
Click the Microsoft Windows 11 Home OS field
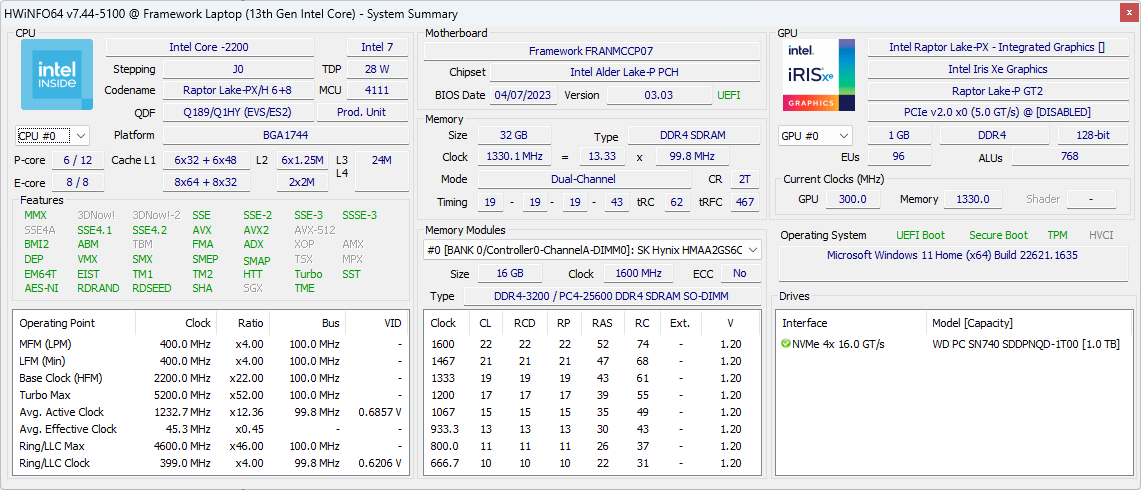pos(952,255)
